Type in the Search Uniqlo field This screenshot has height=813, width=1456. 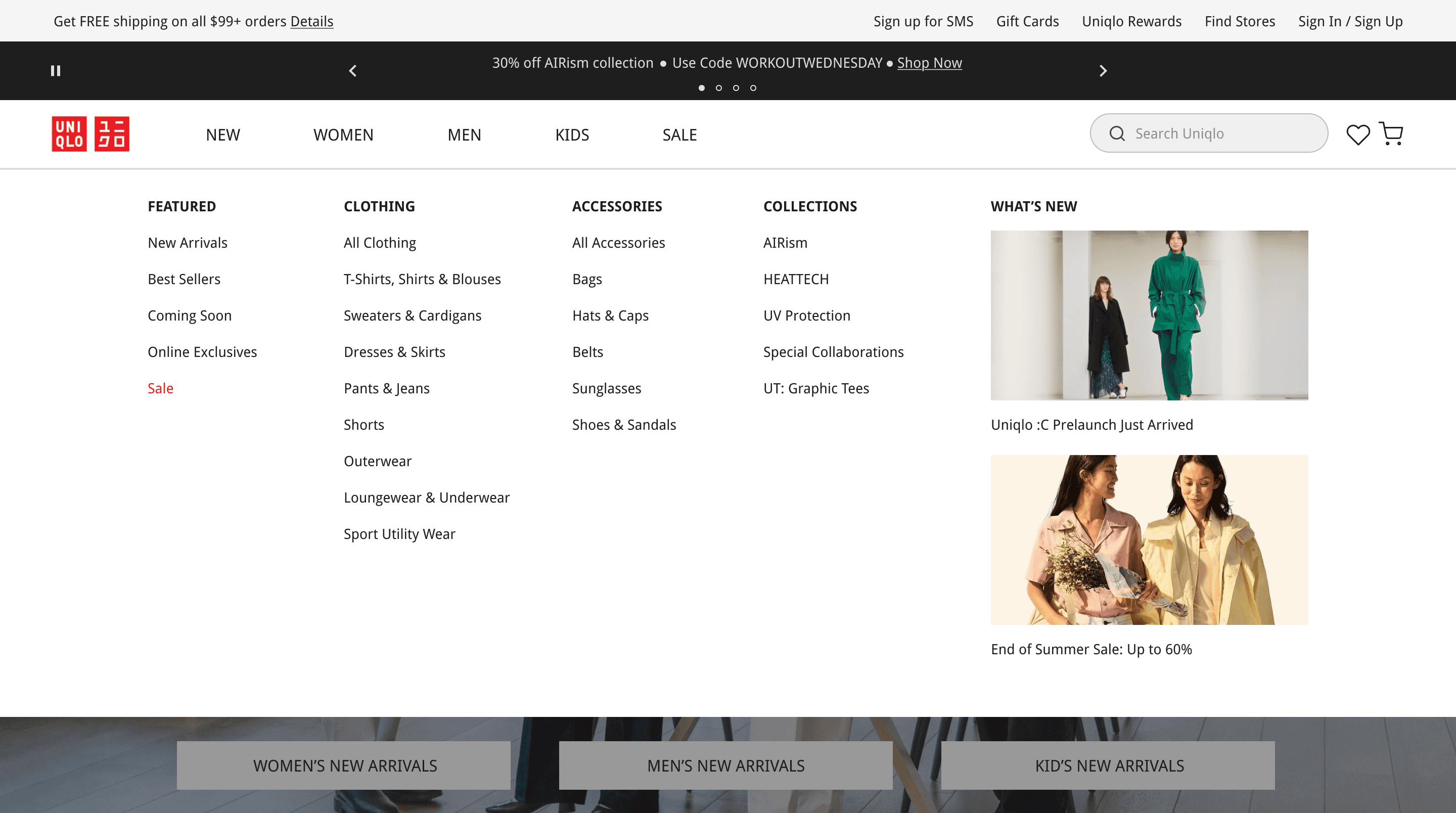[x=1221, y=133]
